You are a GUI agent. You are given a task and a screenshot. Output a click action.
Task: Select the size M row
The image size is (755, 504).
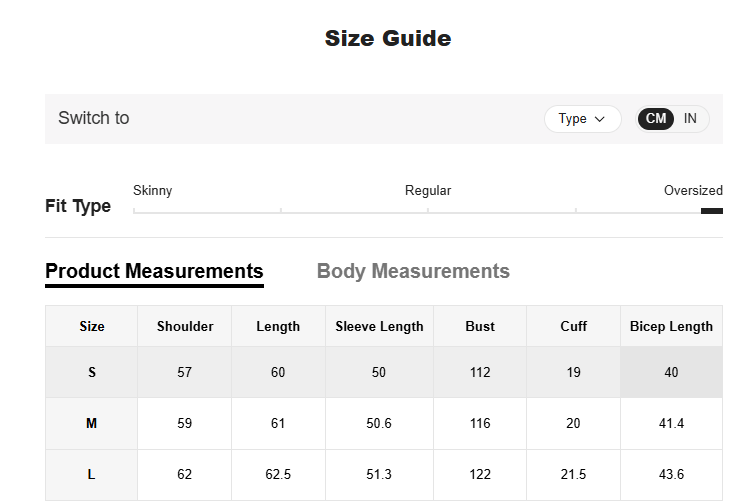click(x=92, y=424)
